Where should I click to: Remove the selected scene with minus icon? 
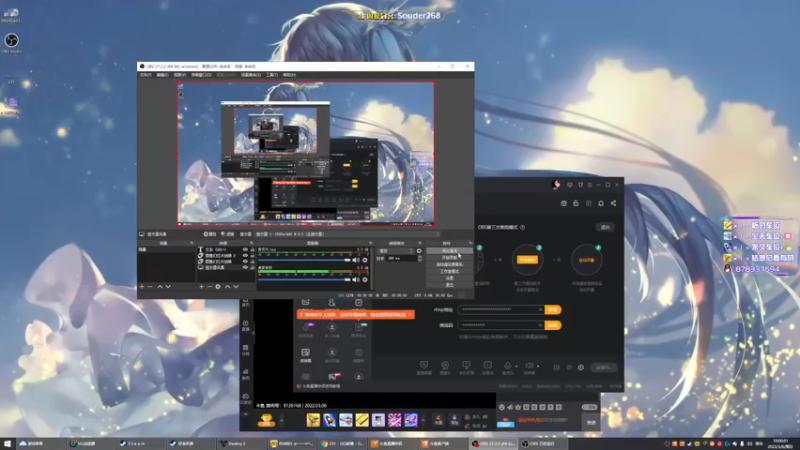(x=150, y=287)
